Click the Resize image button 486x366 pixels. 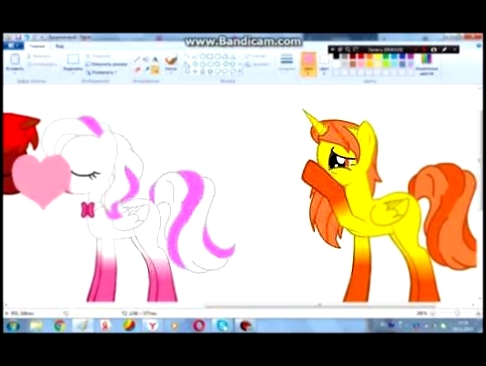(107, 64)
